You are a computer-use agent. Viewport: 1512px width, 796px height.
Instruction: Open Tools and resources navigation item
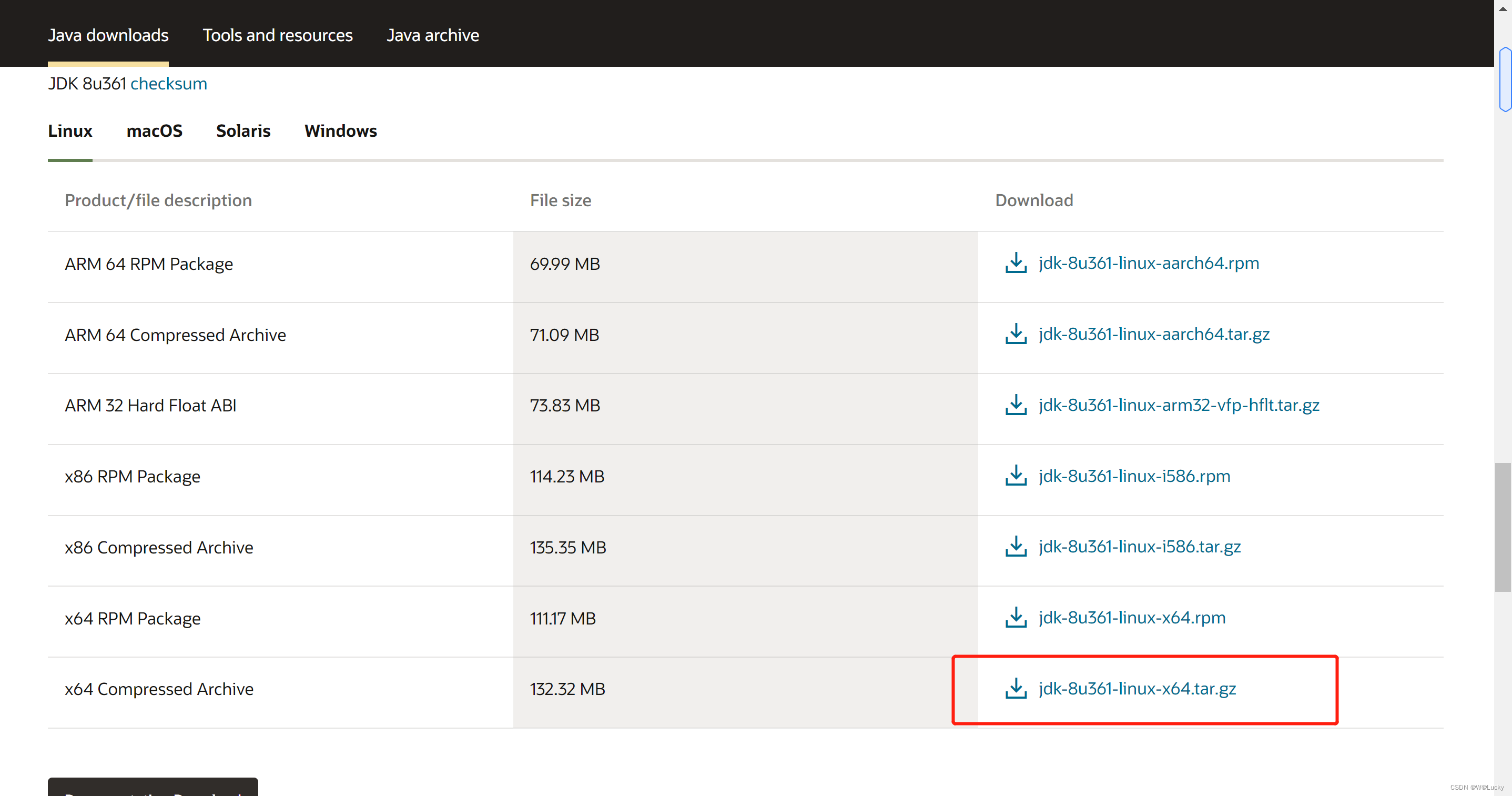[x=278, y=35]
